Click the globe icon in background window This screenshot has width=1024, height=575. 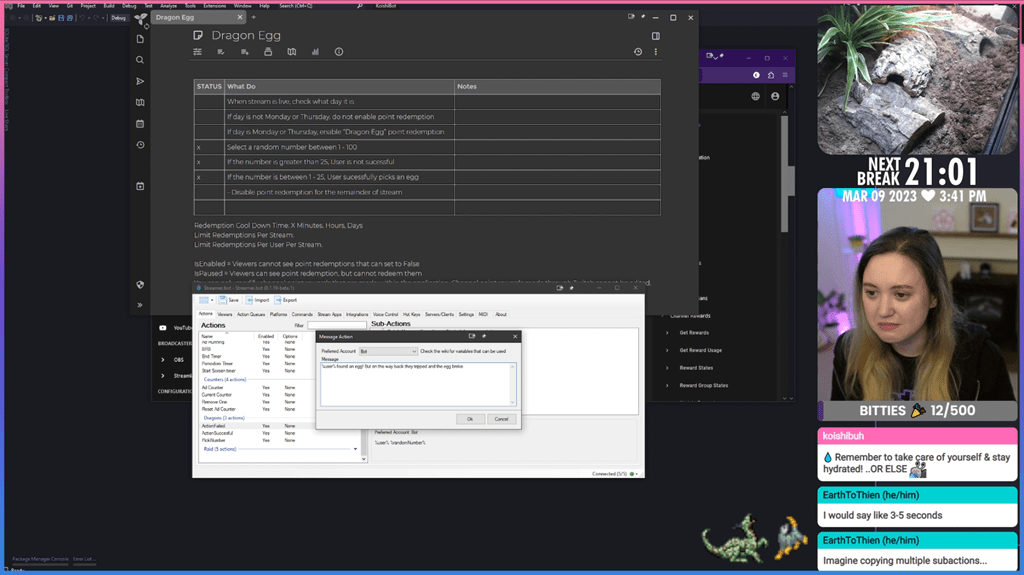756,96
